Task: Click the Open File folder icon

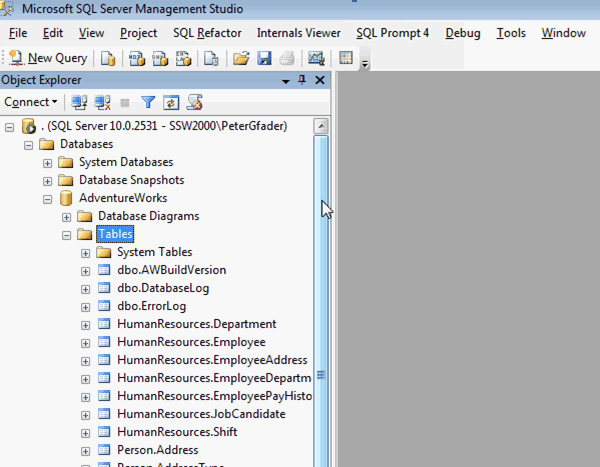Action: 241,58
